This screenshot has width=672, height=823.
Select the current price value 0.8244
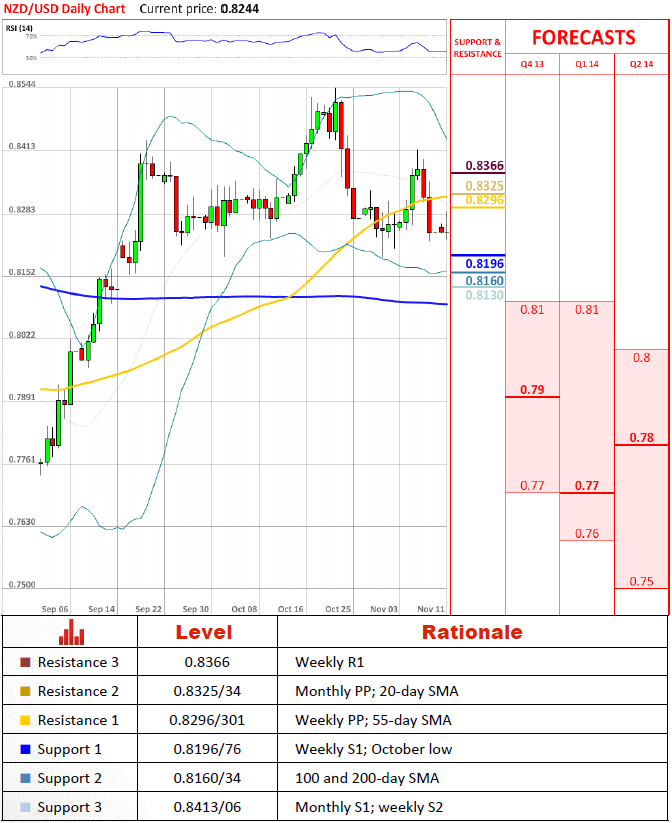240,9
